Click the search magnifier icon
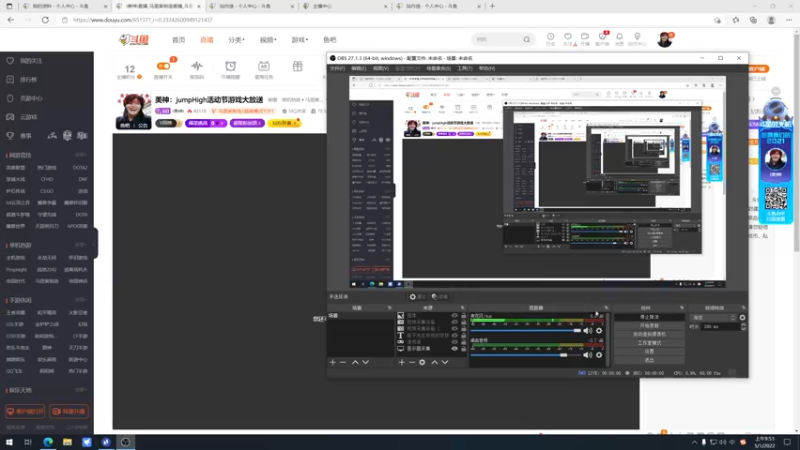Image resolution: width=800 pixels, height=450 pixels. pyautogui.click(x=527, y=39)
